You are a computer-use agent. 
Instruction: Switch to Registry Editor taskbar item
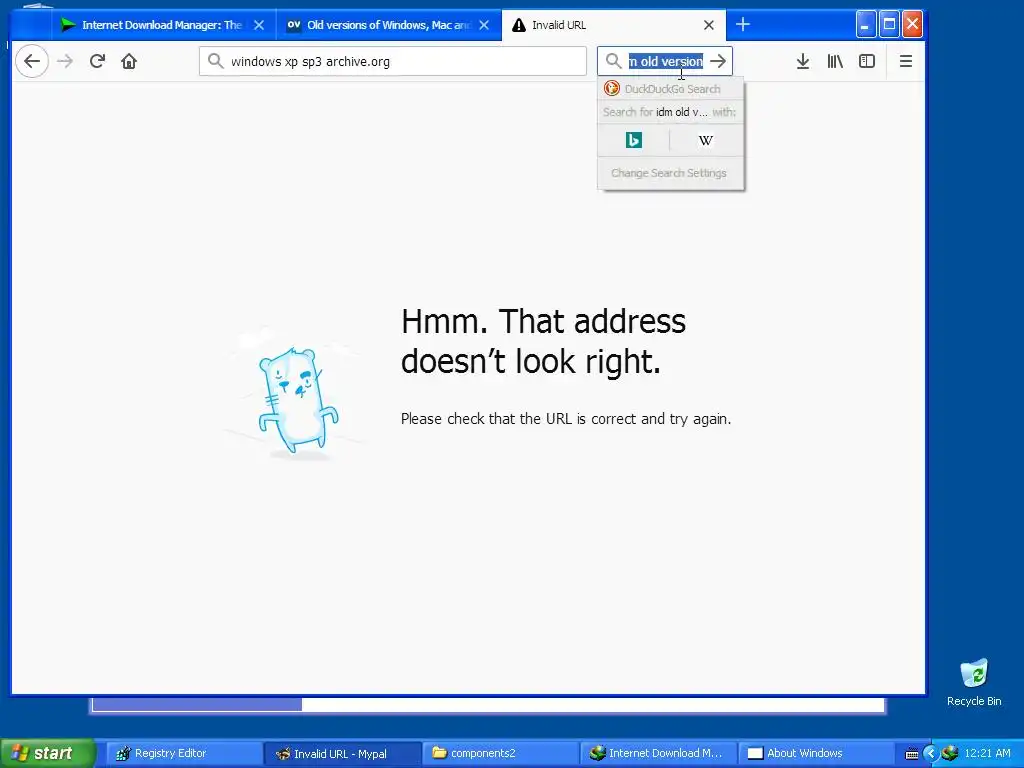point(184,753)
